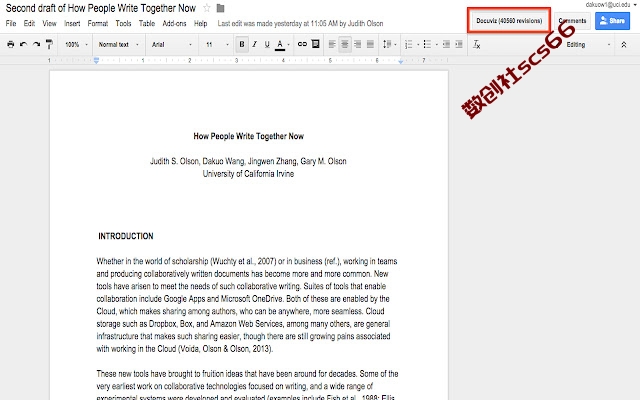Create a numbered list
The height and width of the screenshot is (400, 640).
point(409,44)
